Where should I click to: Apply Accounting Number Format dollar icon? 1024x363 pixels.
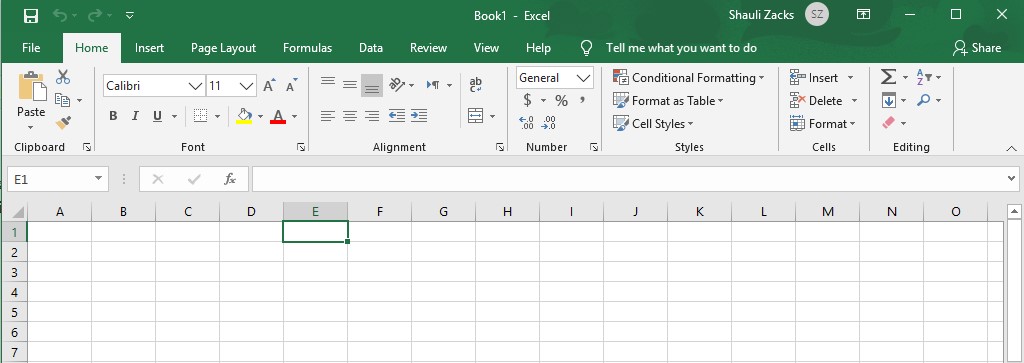point(528,101)
